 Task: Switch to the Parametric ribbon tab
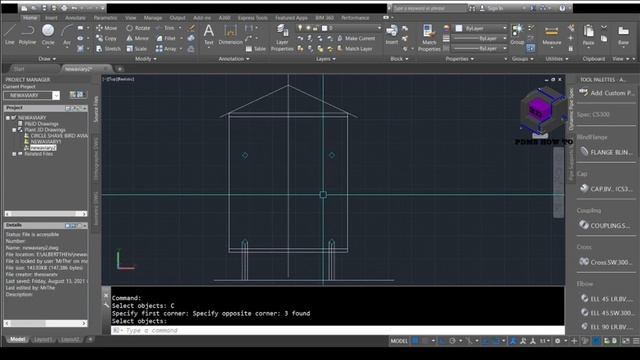(x=105, y=18)
